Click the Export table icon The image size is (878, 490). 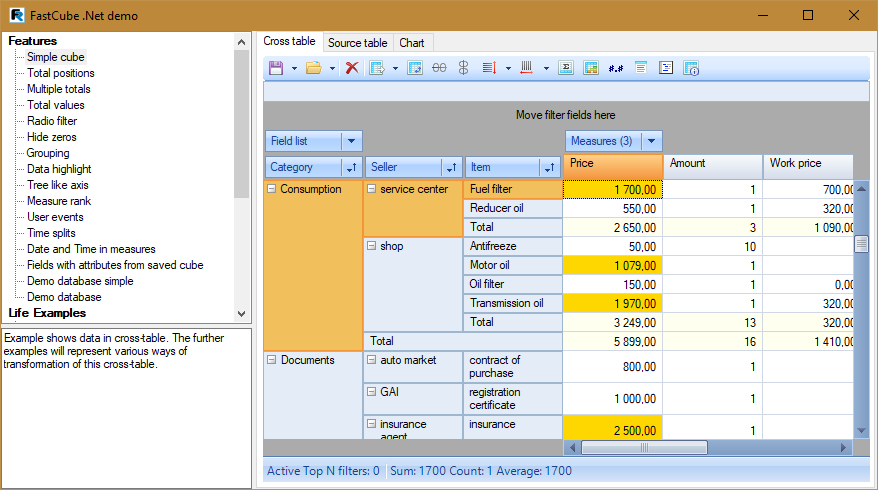(377, 68)
